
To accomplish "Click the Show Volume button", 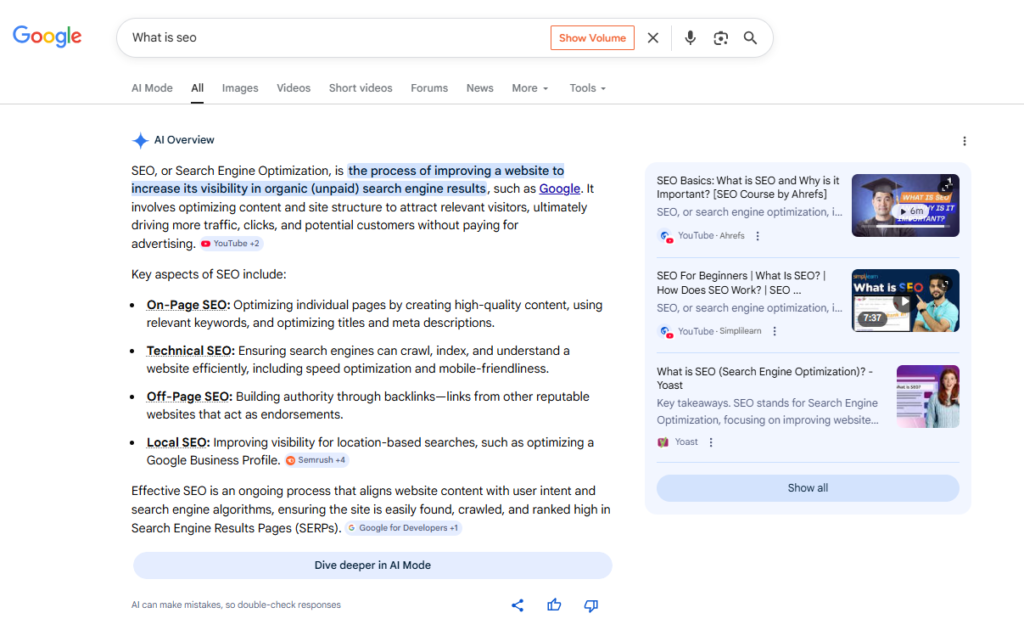I will (x=592, y=37).
